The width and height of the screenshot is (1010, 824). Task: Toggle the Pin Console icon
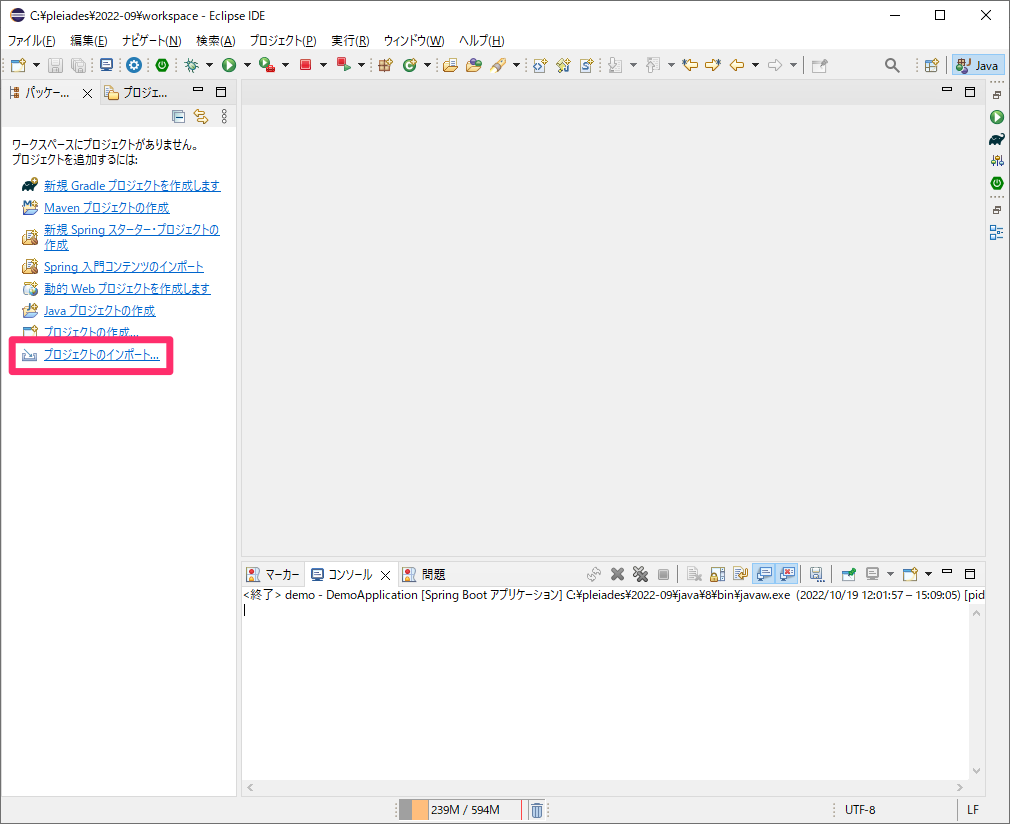pyautogui.click(x=849, y=573)
